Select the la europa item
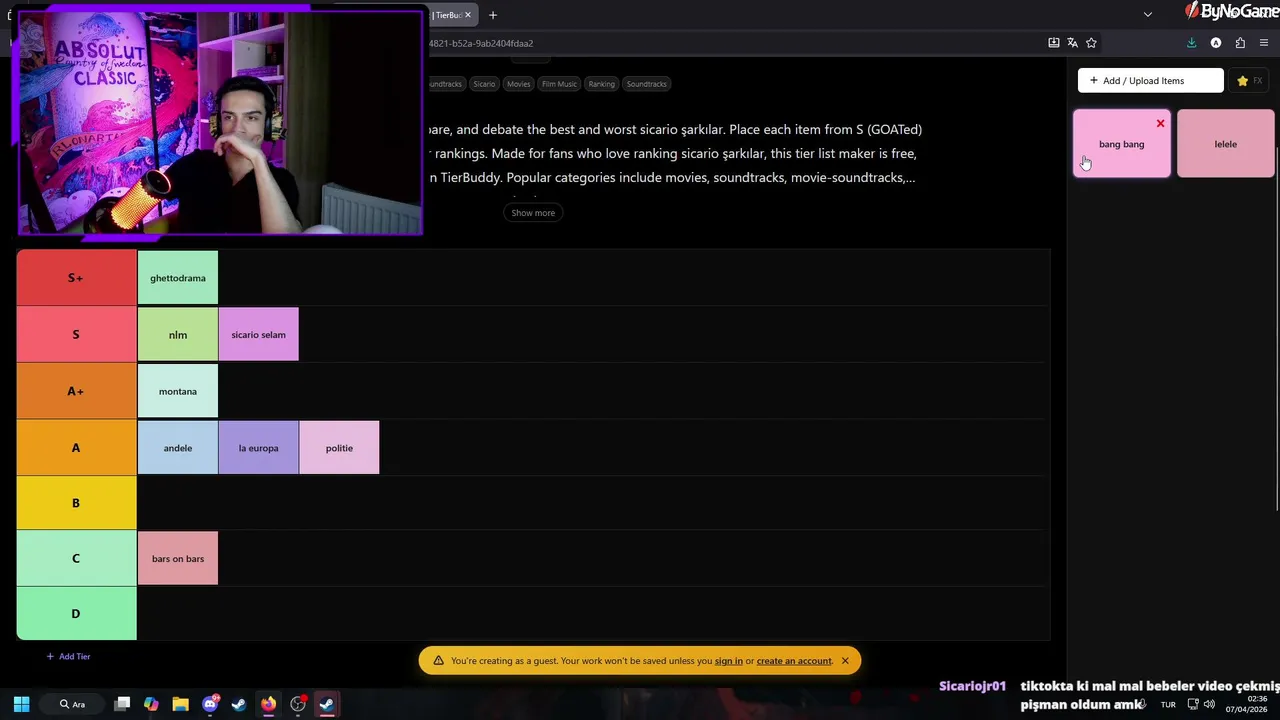 tap(259, 448)
